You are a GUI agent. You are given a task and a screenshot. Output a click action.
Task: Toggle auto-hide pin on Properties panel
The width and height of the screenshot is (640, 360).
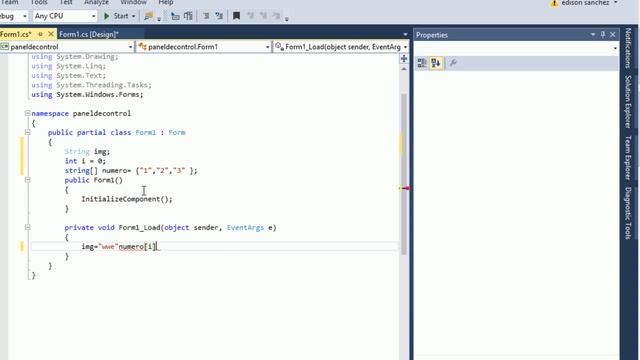tap(603, 35)
